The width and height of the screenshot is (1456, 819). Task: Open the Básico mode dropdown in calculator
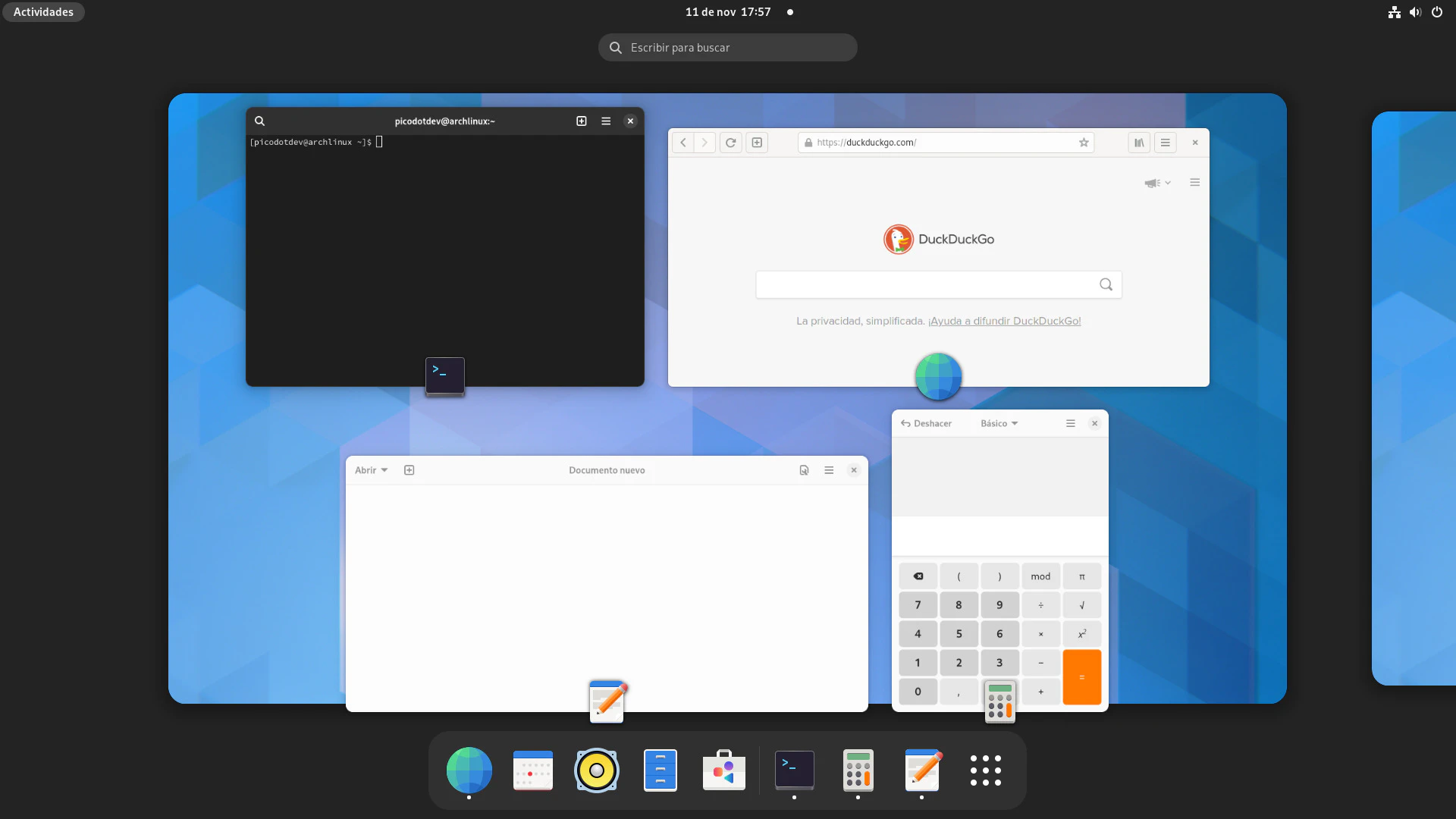tap(999, 424)
